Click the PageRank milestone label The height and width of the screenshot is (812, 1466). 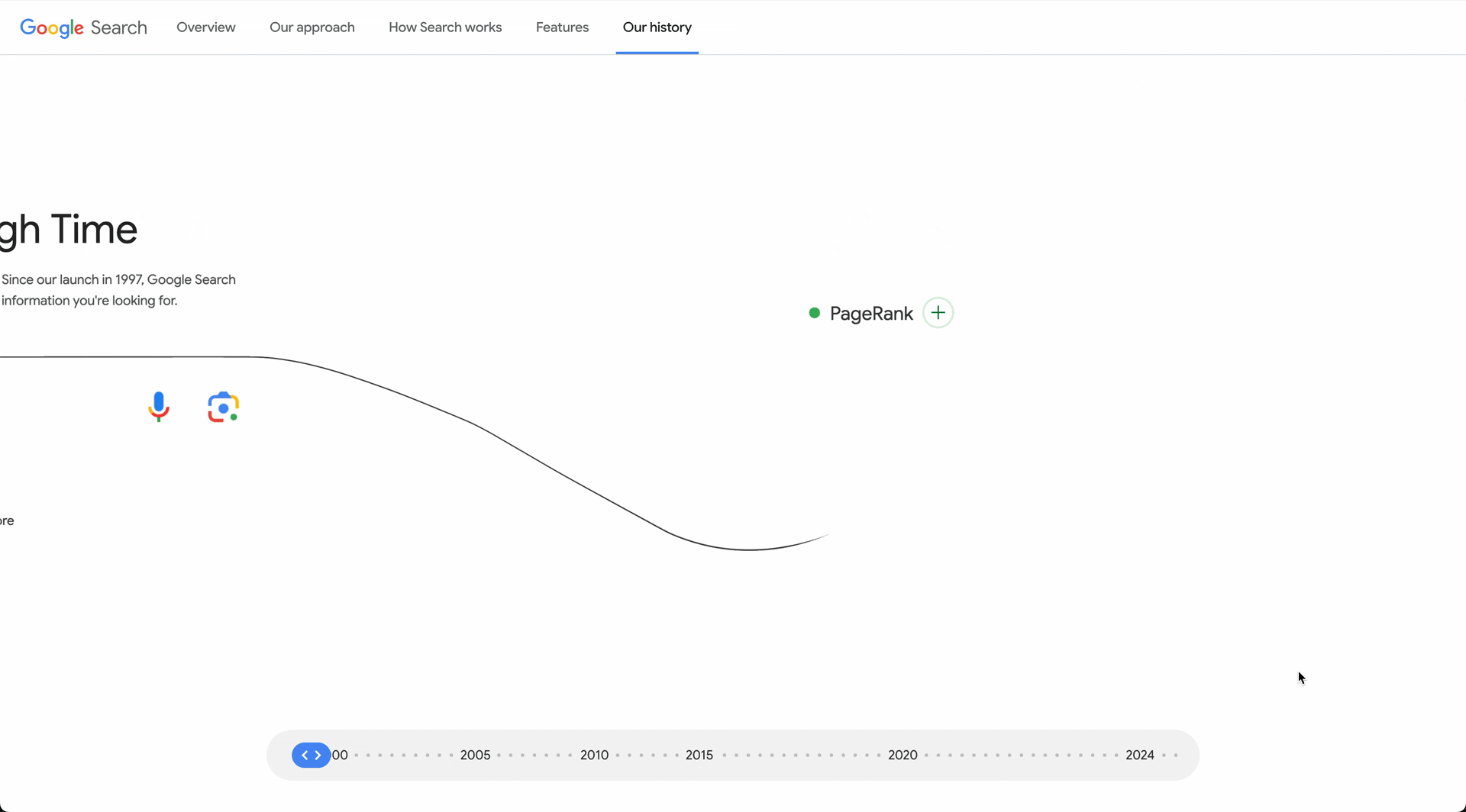pos(871,314)
